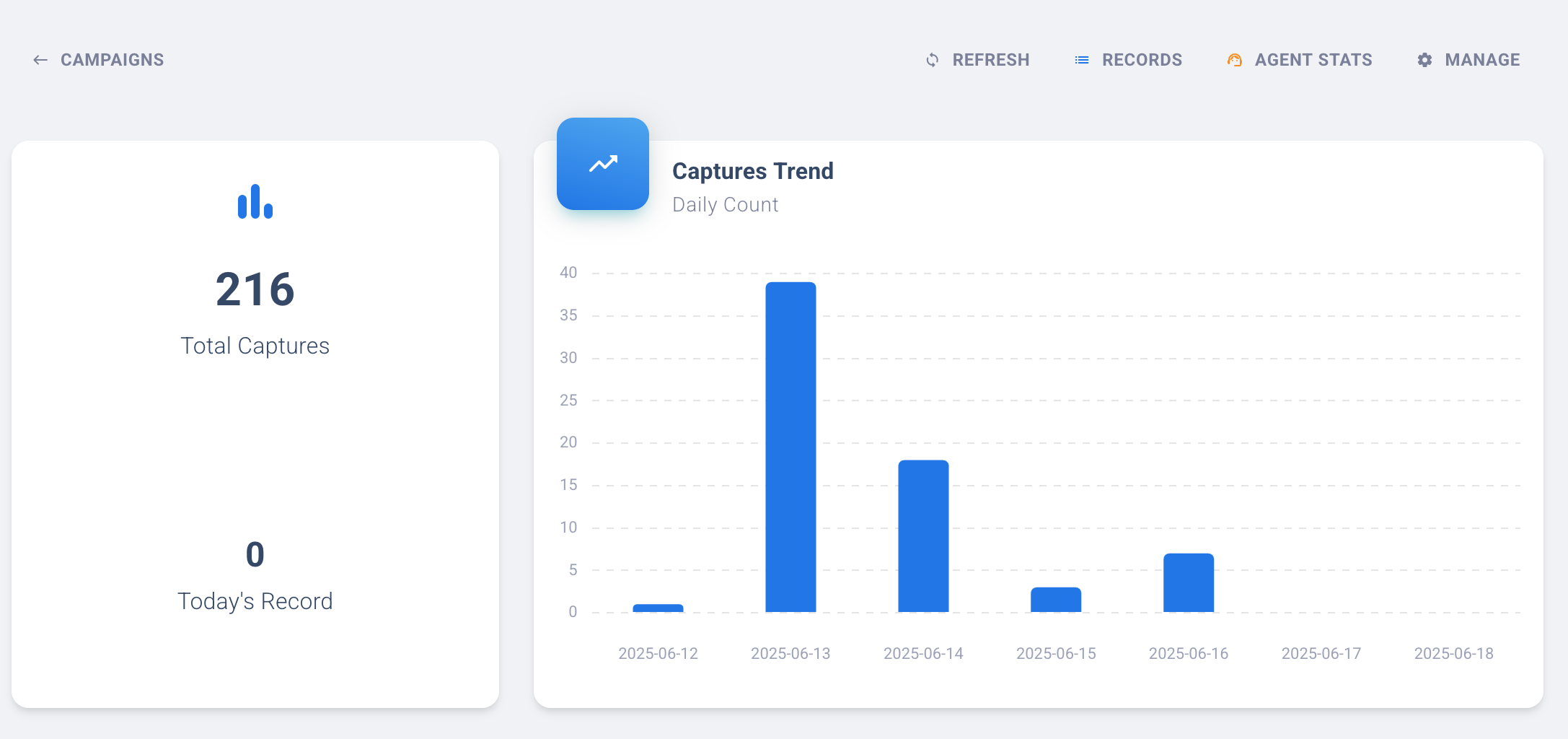The height and width of the screenshot is (739, 1568).
Task: Click the Daily Count subtitle
Action: (726, 205)
